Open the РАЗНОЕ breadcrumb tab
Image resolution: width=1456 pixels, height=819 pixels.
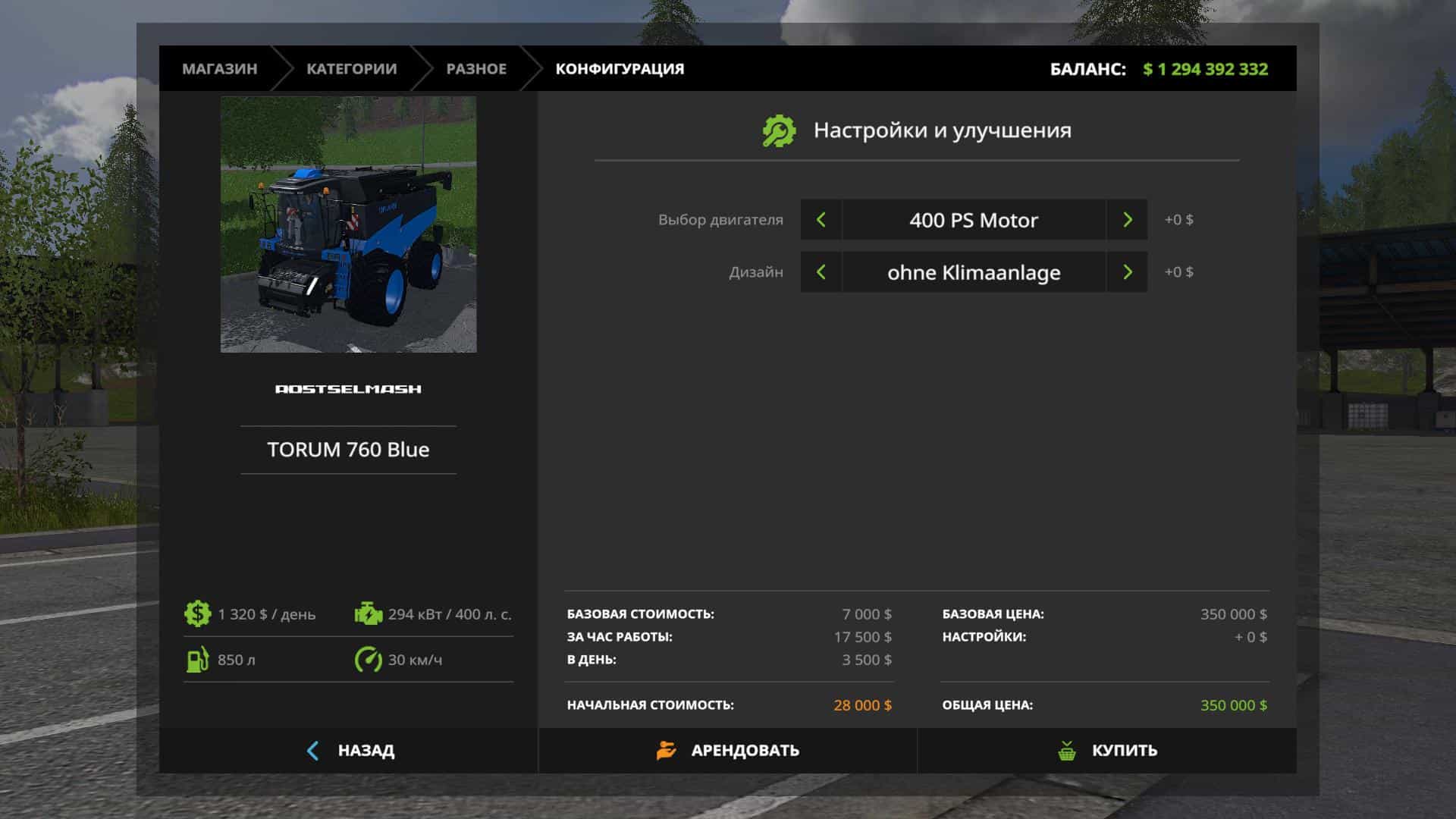[476, 69]
